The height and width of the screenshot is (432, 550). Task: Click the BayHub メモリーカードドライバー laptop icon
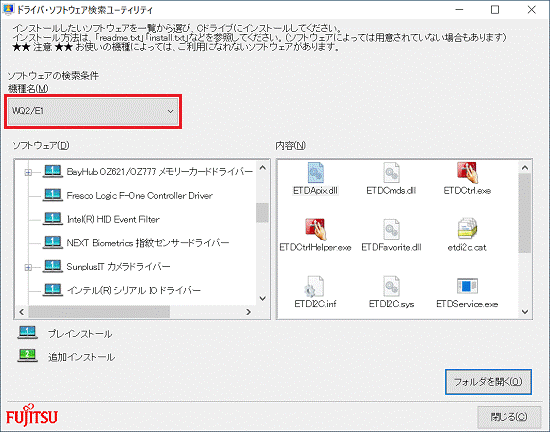tap(53, 171)
